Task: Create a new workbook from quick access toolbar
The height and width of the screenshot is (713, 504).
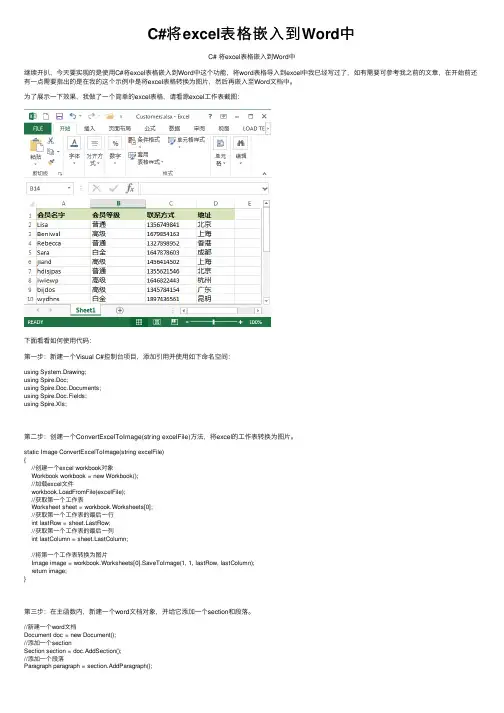Action: point(46,116)
